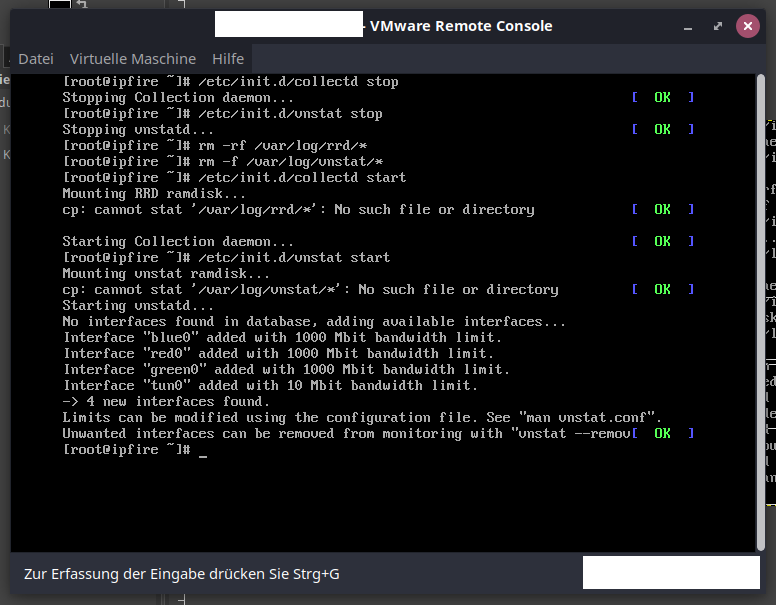
Task: Click the swap colors arrow icon behind the window
Action: [x=82, y=5]
